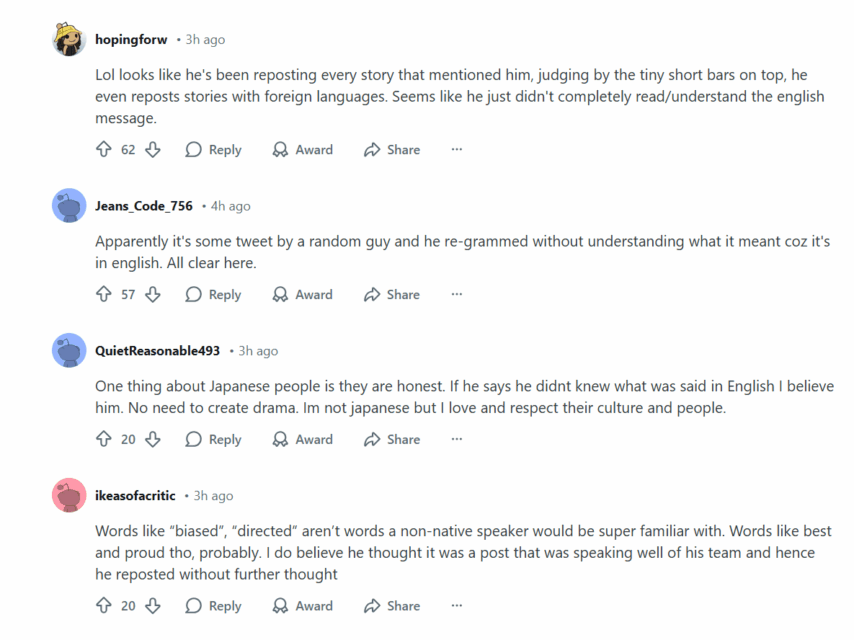
Task: Open hopingforw's avatar profile picture
Action: (69, 40)
